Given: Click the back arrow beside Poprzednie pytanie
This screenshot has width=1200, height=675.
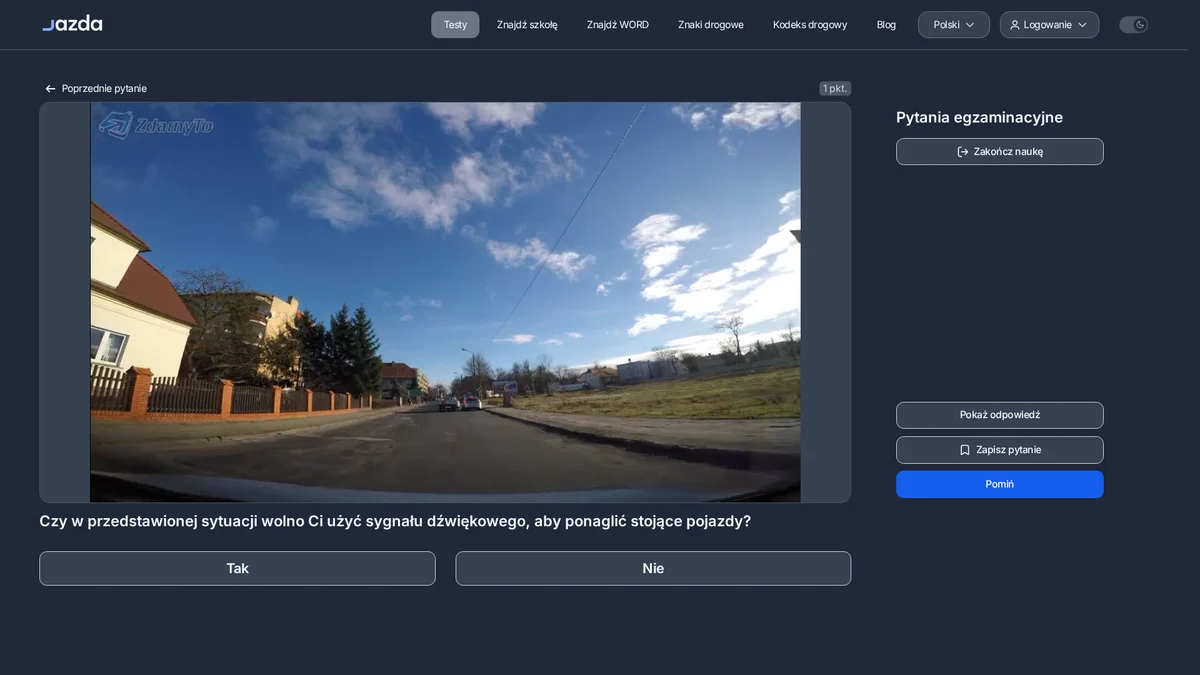Looking at the screenshot, I should (x=50, y=89).
